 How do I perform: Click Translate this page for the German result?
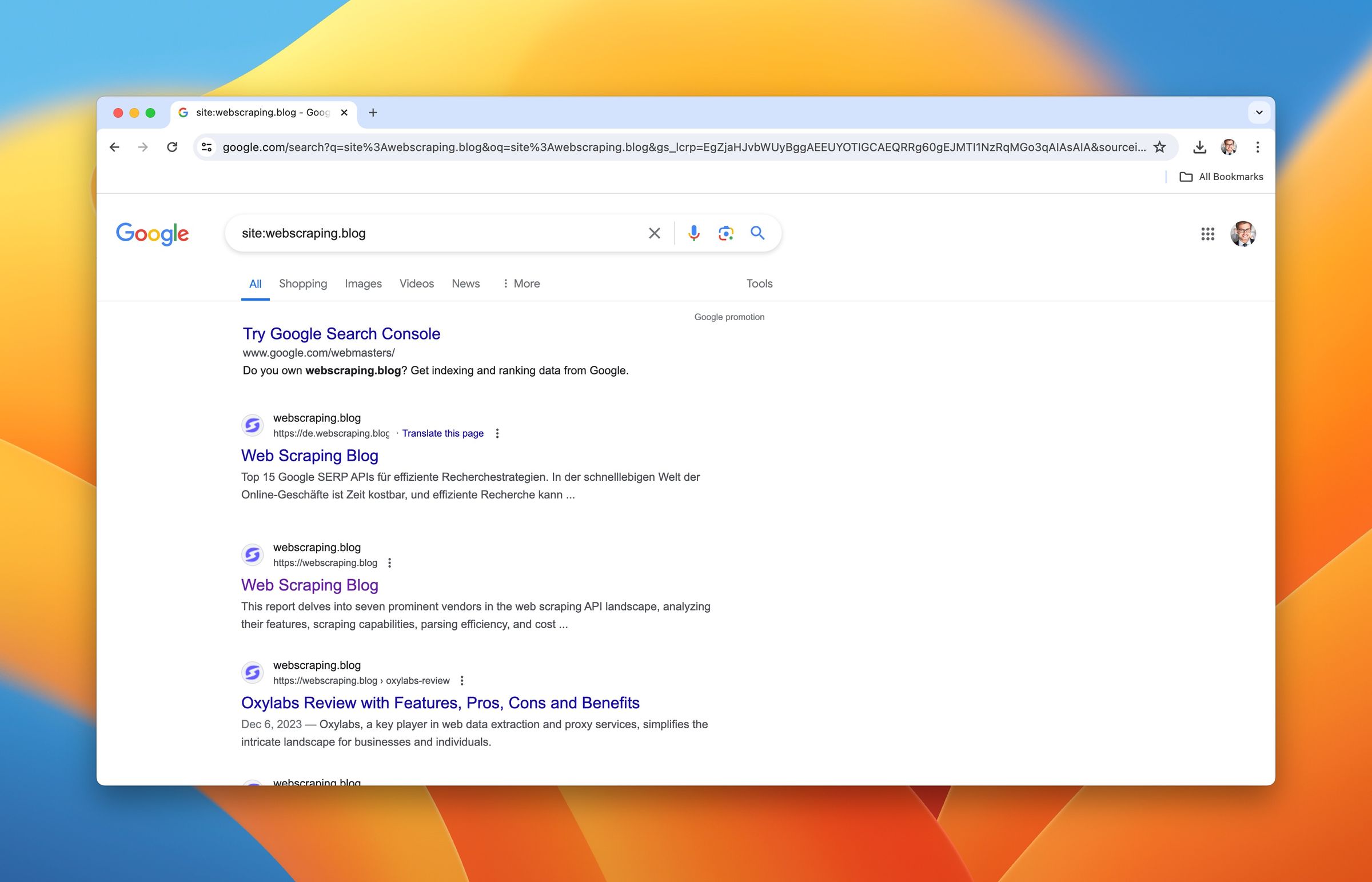[x=442, y=433]
